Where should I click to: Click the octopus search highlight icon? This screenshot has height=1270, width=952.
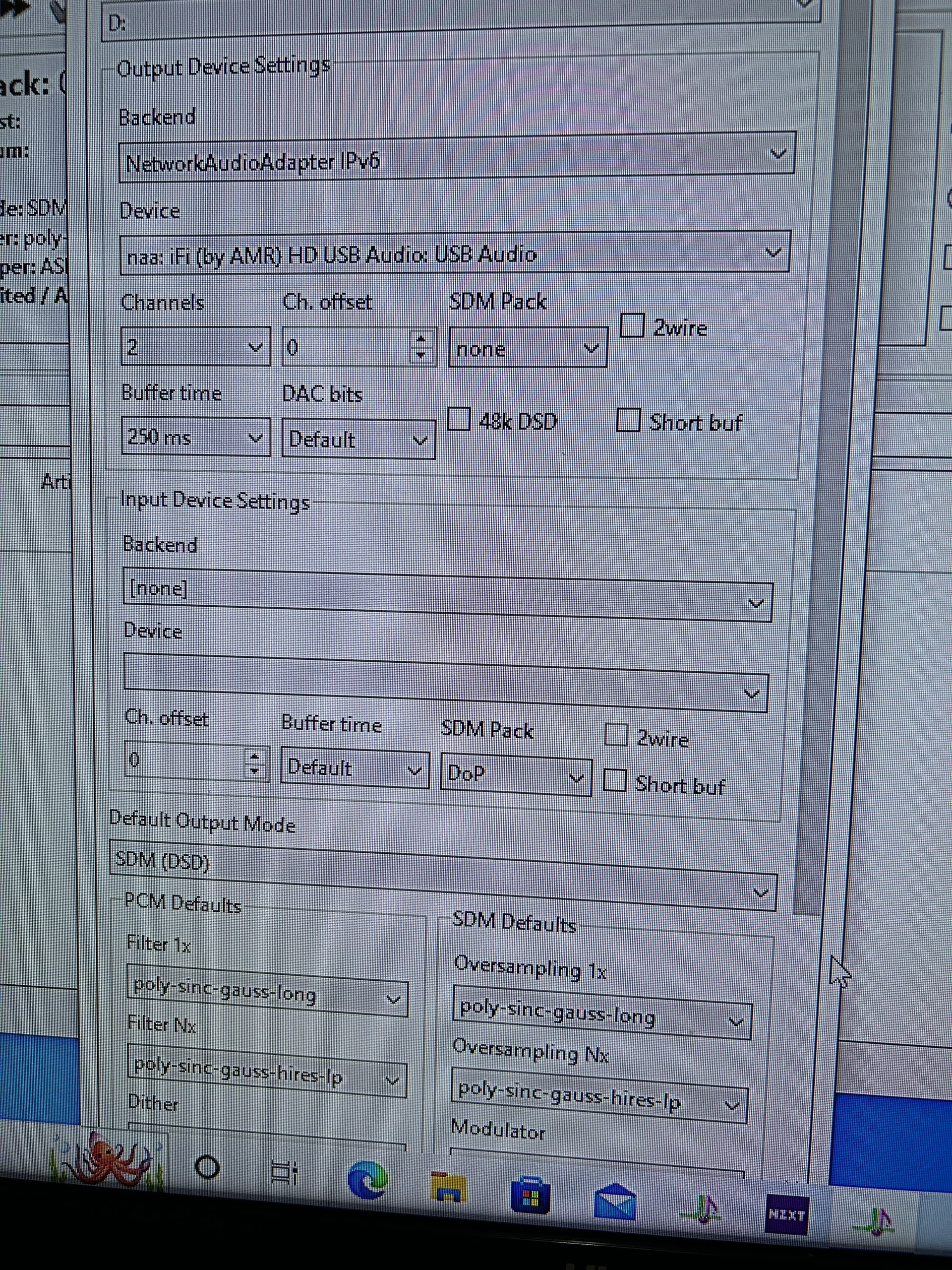click(x=109, y=1160)
